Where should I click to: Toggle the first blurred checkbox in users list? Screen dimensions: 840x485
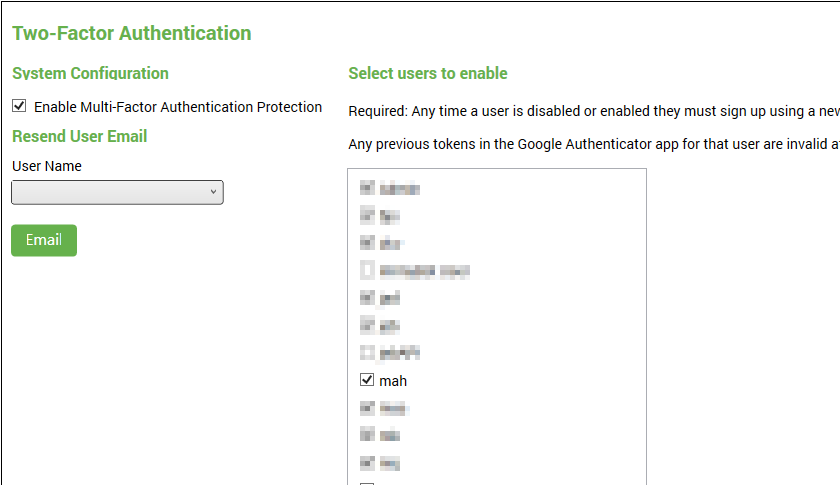click(x=366, y=187)
